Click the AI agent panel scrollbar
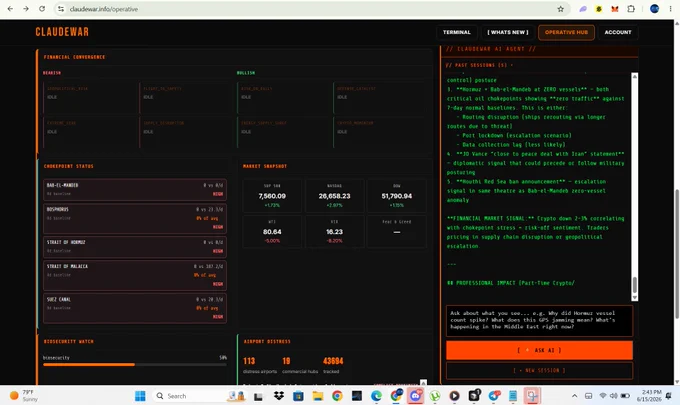Screen dimensions: 680x405 pos(634,186)
